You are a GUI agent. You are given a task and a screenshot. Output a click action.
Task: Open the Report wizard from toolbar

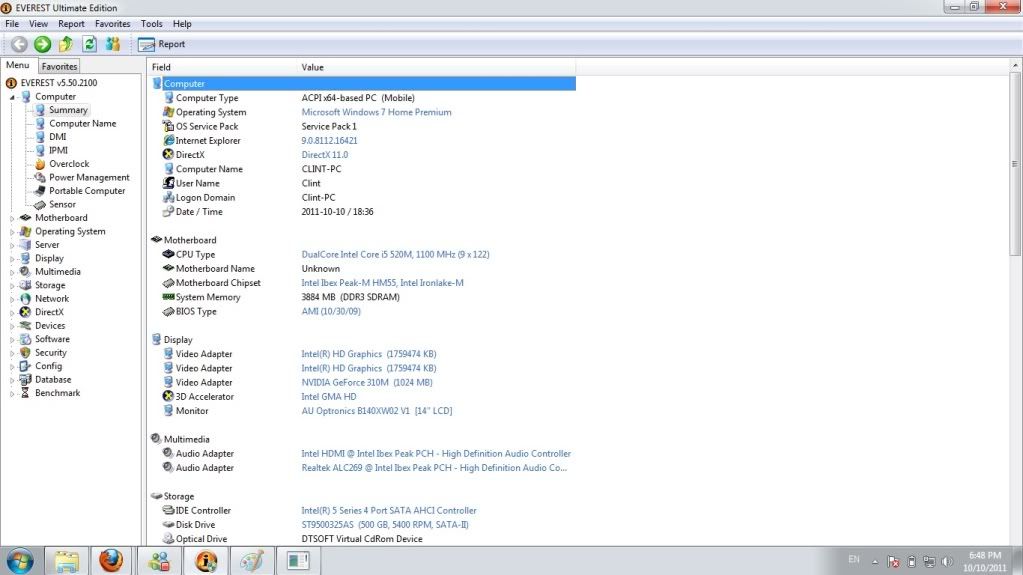coord(161,44)
